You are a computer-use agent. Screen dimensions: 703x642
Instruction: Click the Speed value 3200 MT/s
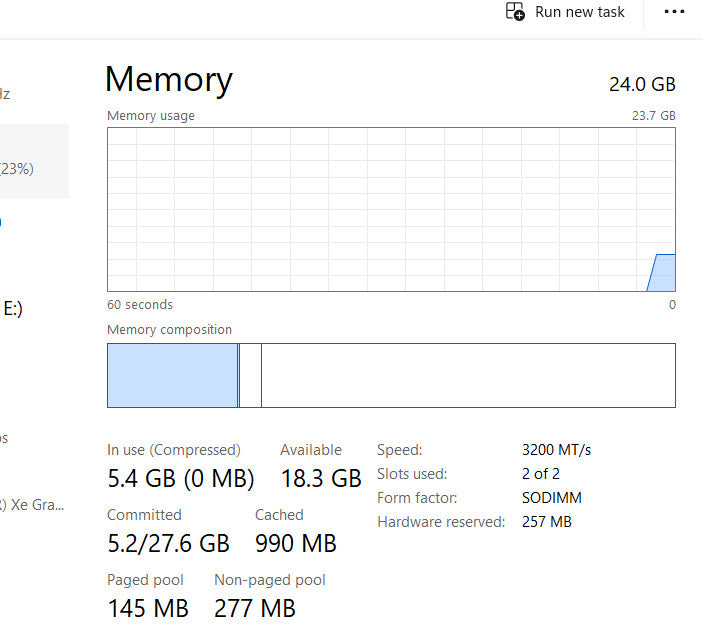click(x=556, y=450)
